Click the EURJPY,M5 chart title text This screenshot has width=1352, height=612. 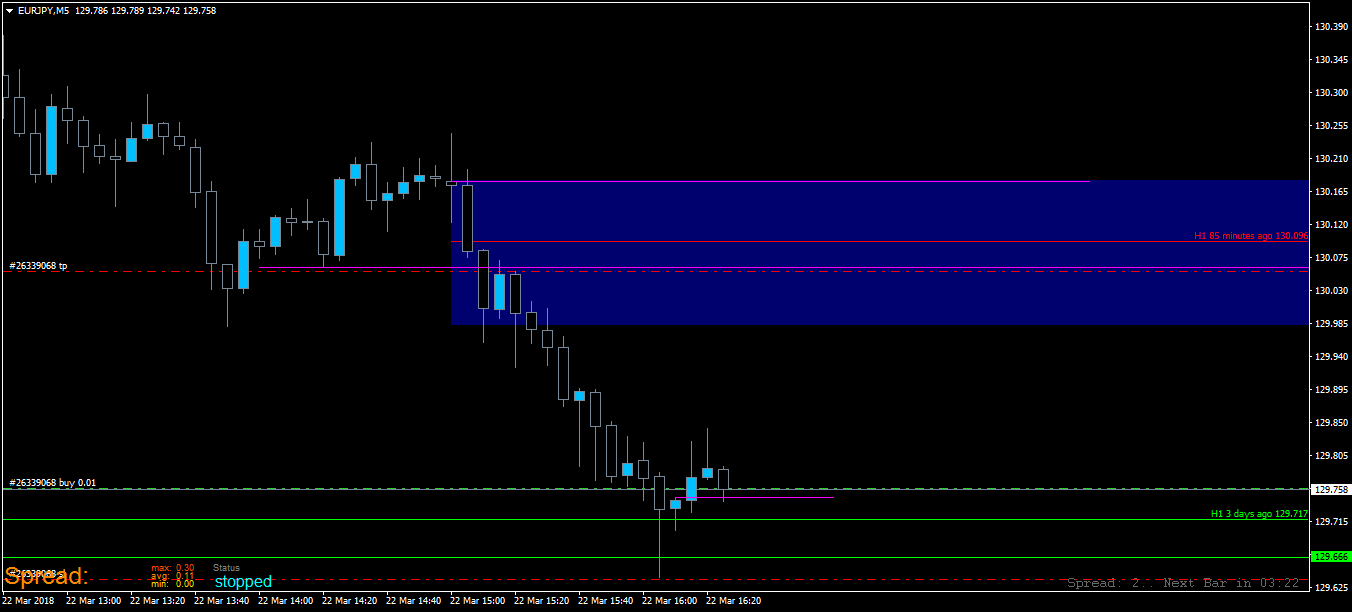44,10
